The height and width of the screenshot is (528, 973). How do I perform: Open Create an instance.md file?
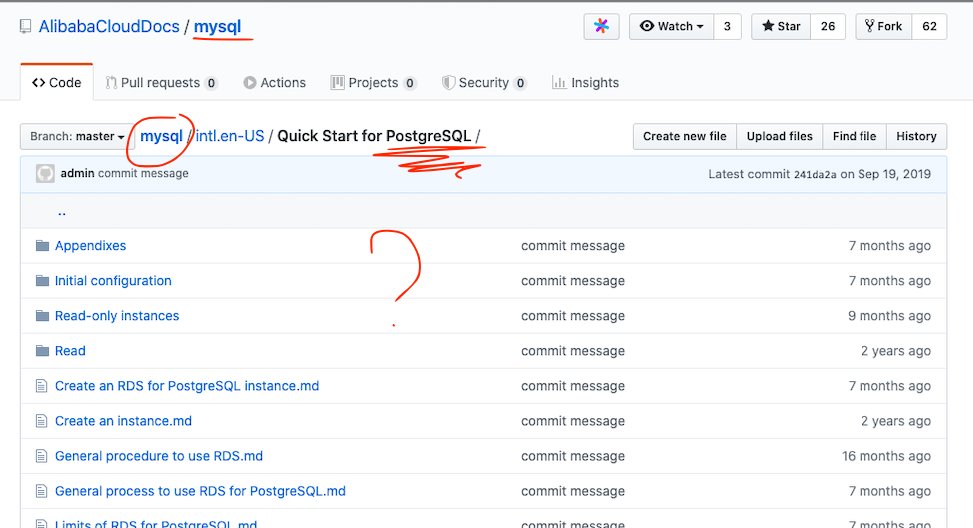coord(123,421)
